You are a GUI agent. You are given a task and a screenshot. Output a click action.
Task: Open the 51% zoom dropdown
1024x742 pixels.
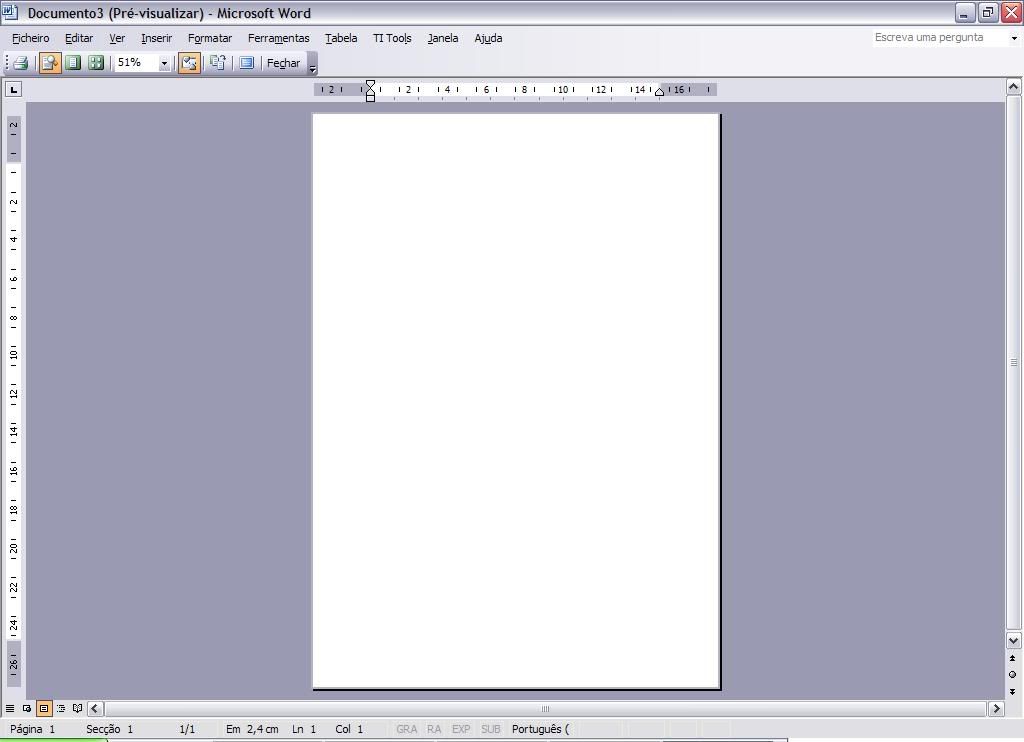coord(164,63)
